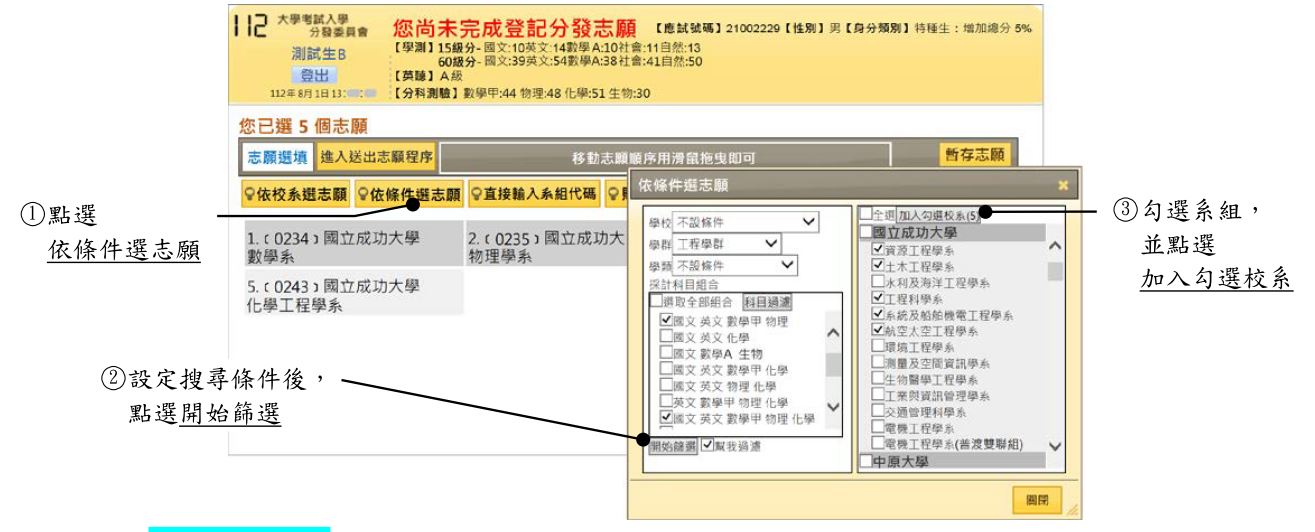
Task: Check 測量及空間資訊學系
Action: coord(878,362)
